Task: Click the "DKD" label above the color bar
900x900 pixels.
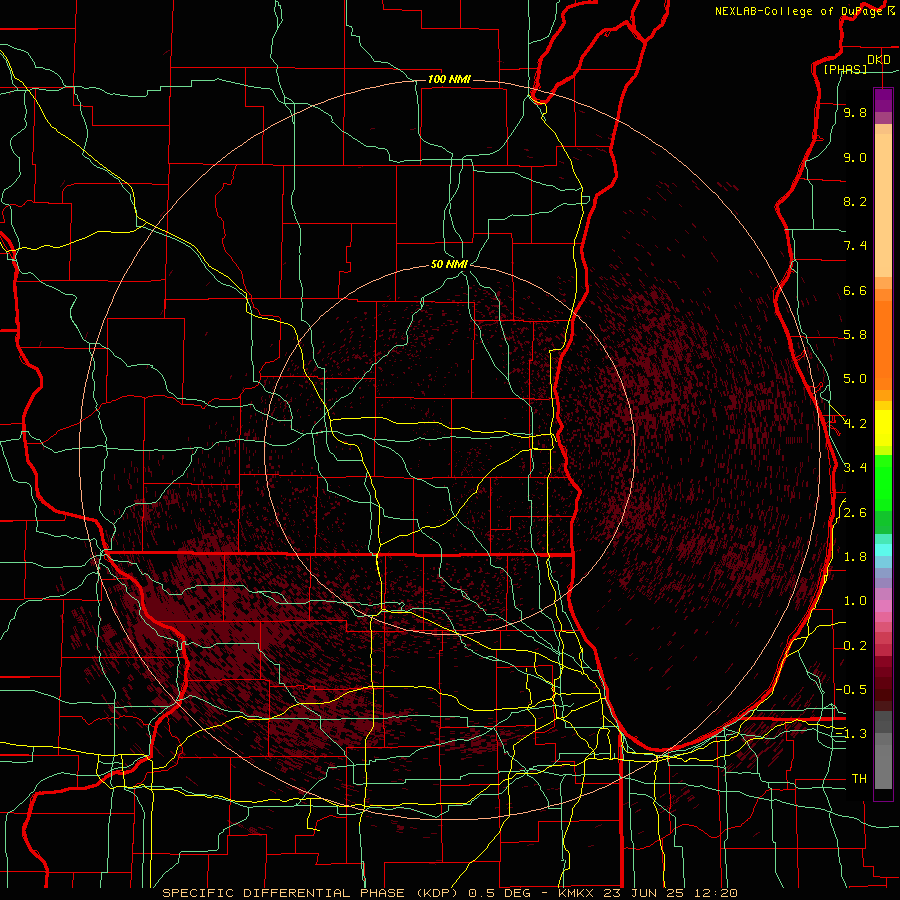Action: (878, 60)
